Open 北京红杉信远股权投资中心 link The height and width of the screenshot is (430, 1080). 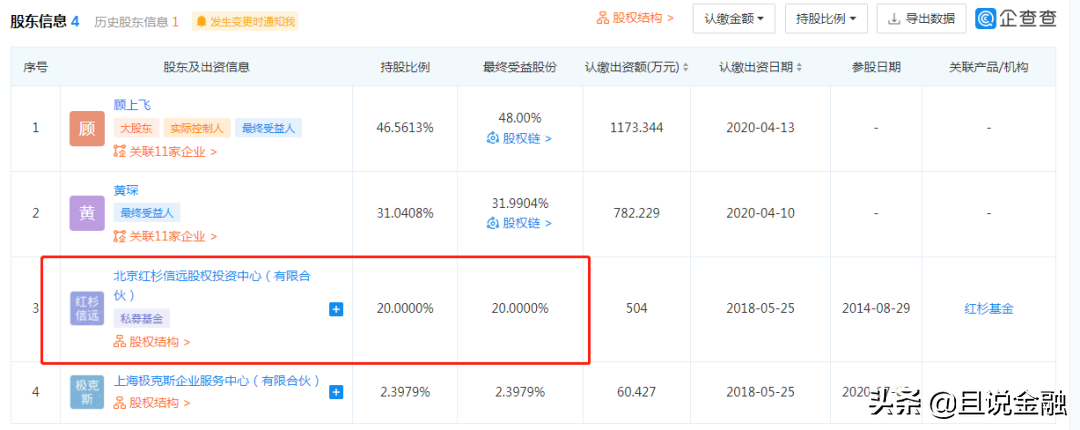click(212, 285)
